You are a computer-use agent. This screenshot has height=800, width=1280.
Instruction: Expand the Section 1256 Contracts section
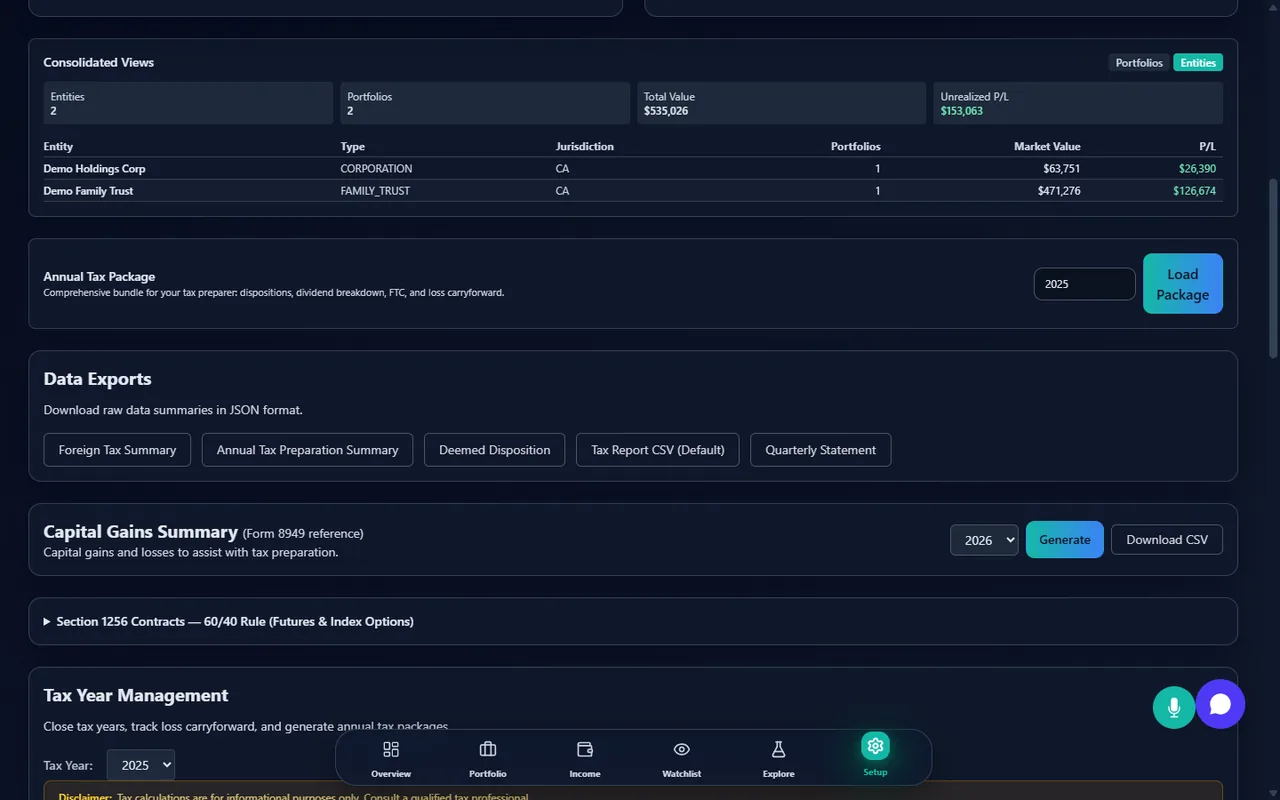click(633, 621)
